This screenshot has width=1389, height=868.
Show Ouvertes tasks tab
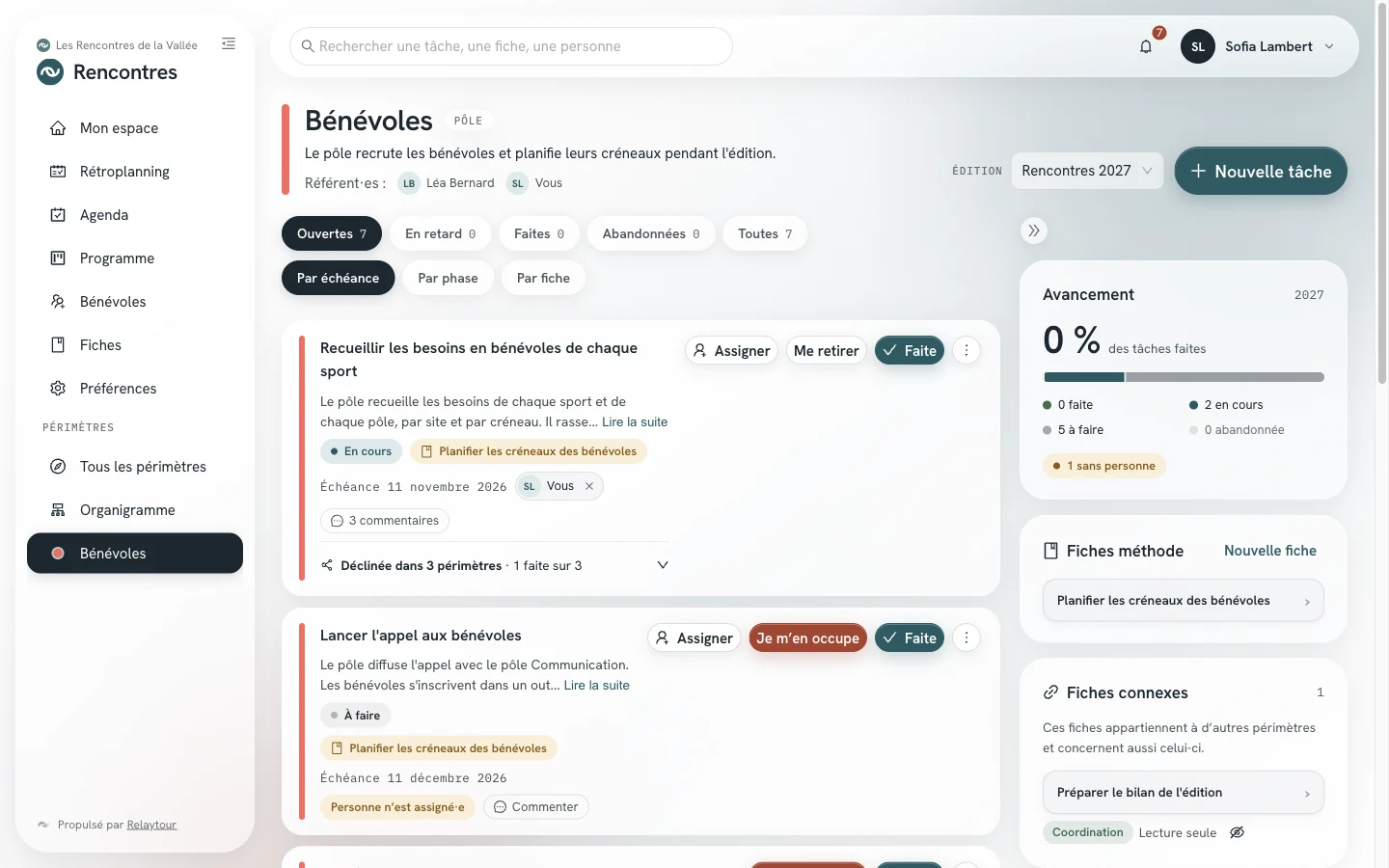[332, 233]
